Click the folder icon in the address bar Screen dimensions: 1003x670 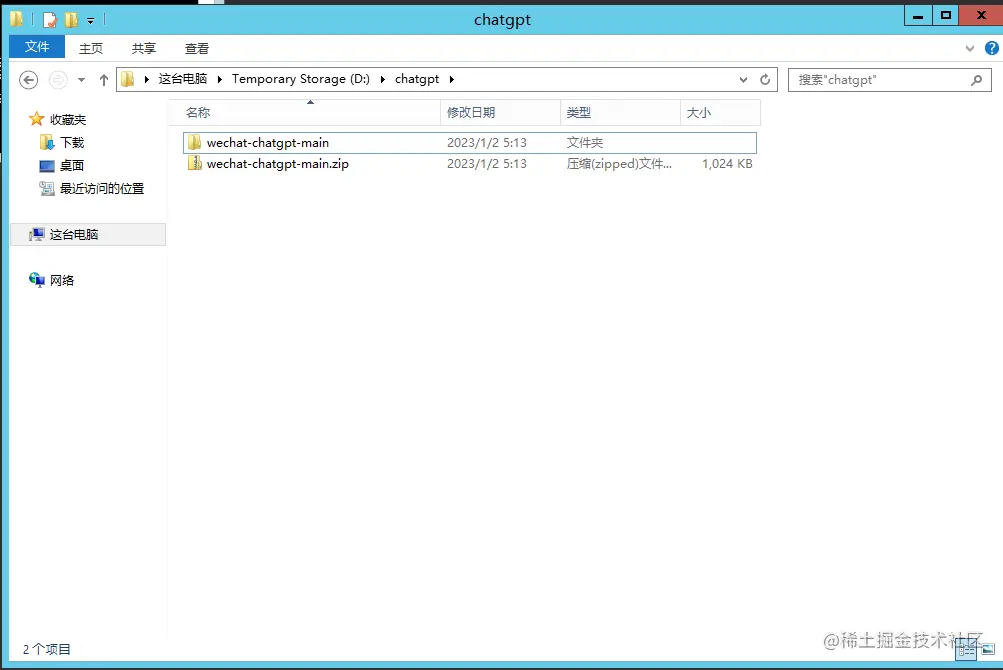[x=128, y=79]
